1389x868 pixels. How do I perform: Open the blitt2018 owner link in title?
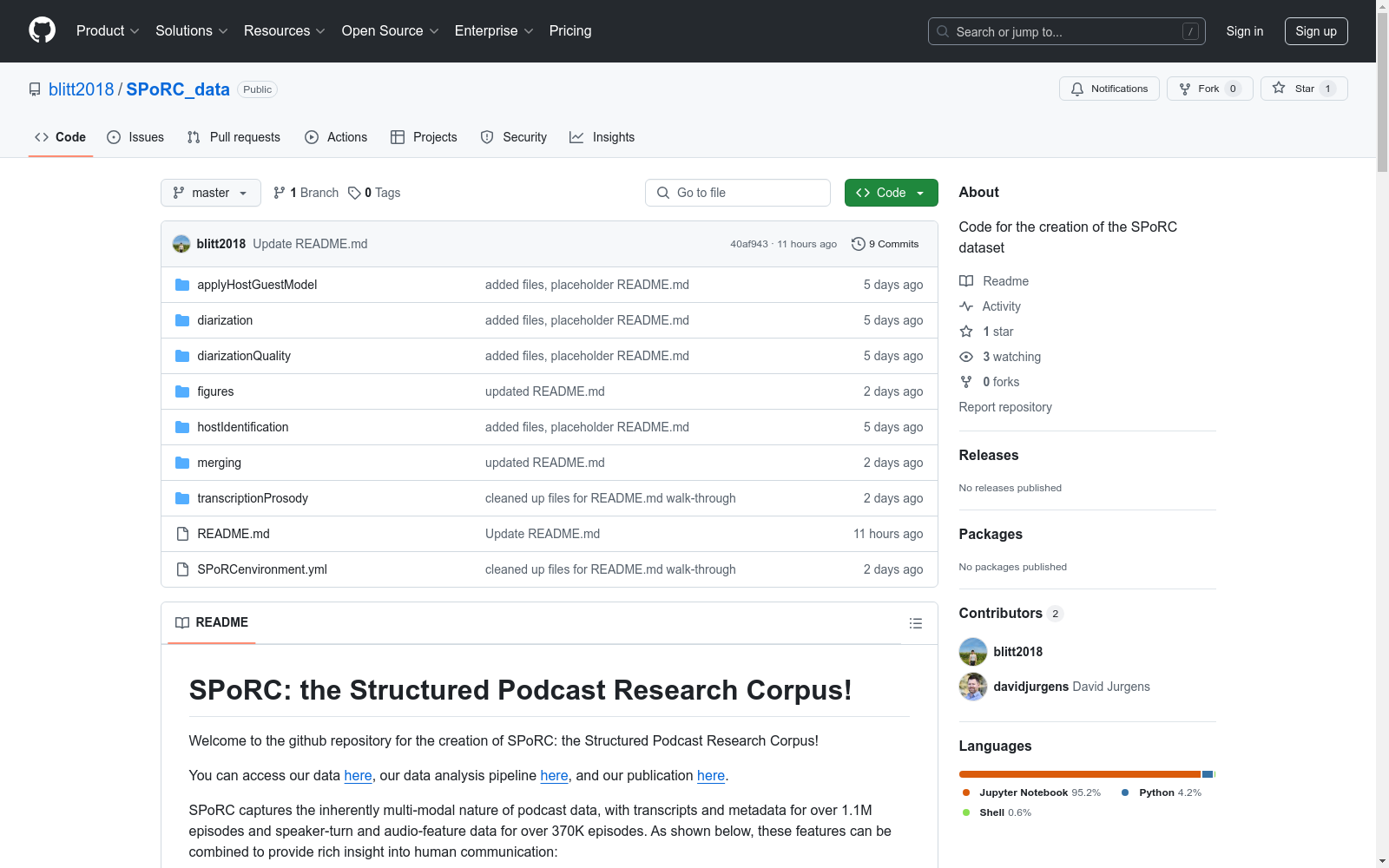[x=82, y=89]
